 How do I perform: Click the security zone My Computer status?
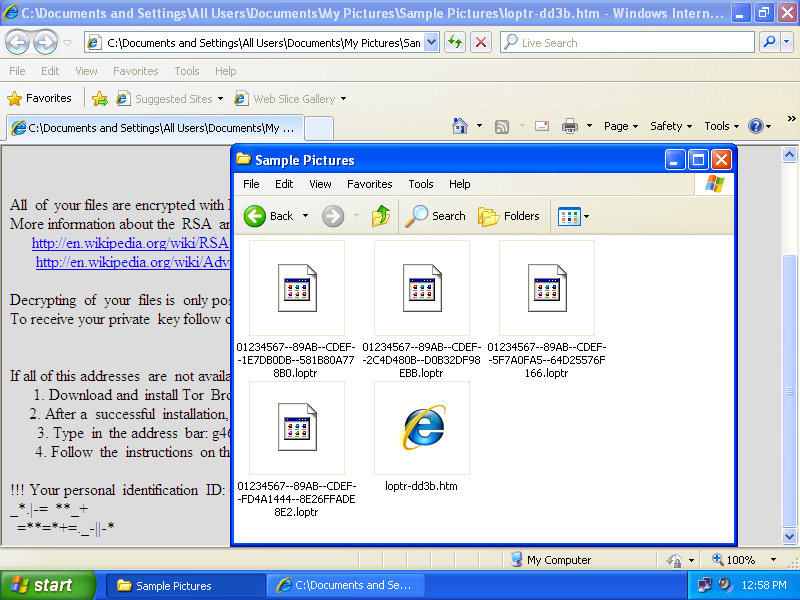point(551,560)
